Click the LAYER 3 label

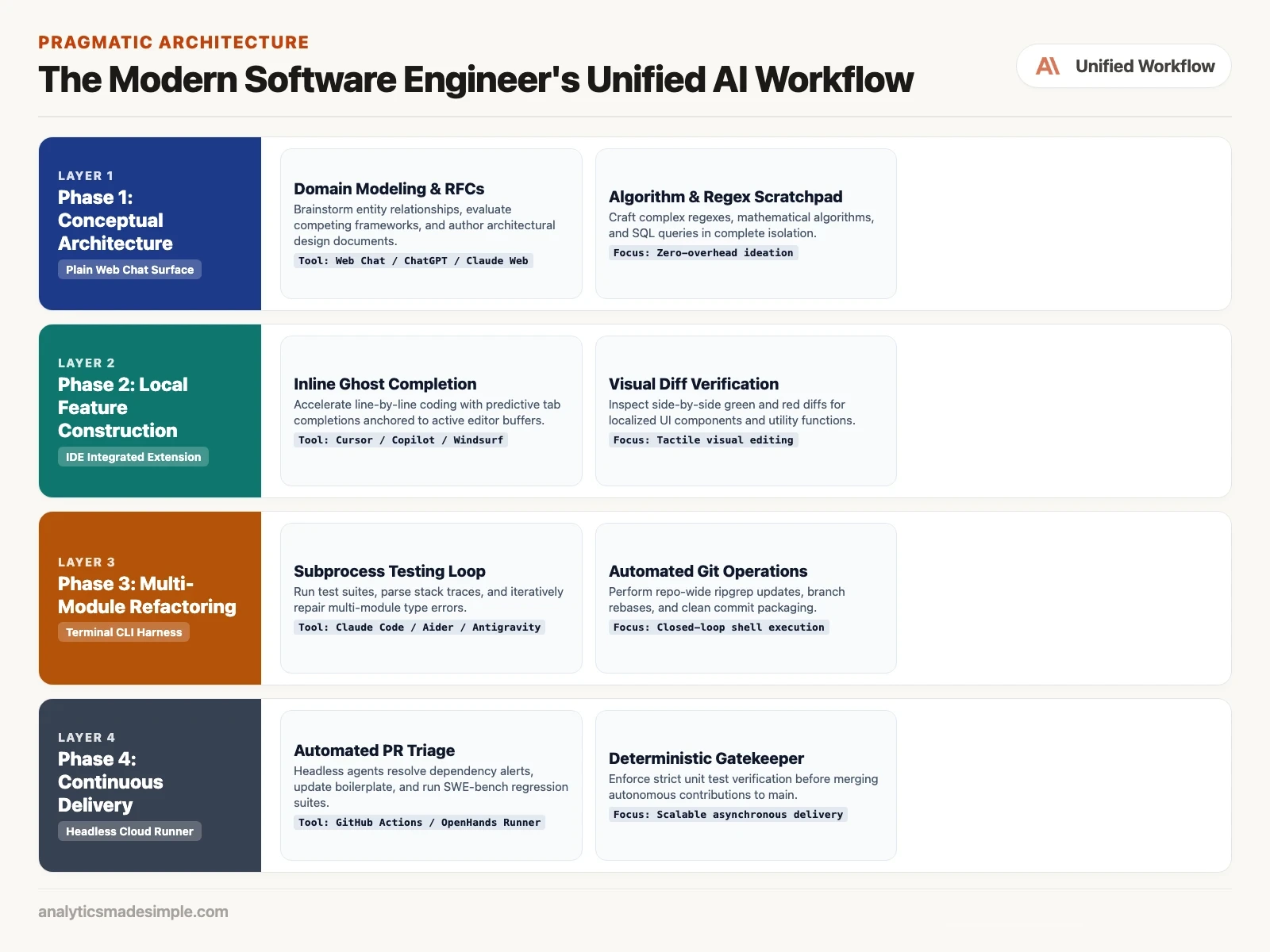pyautogui.click(x=87, y=562)
